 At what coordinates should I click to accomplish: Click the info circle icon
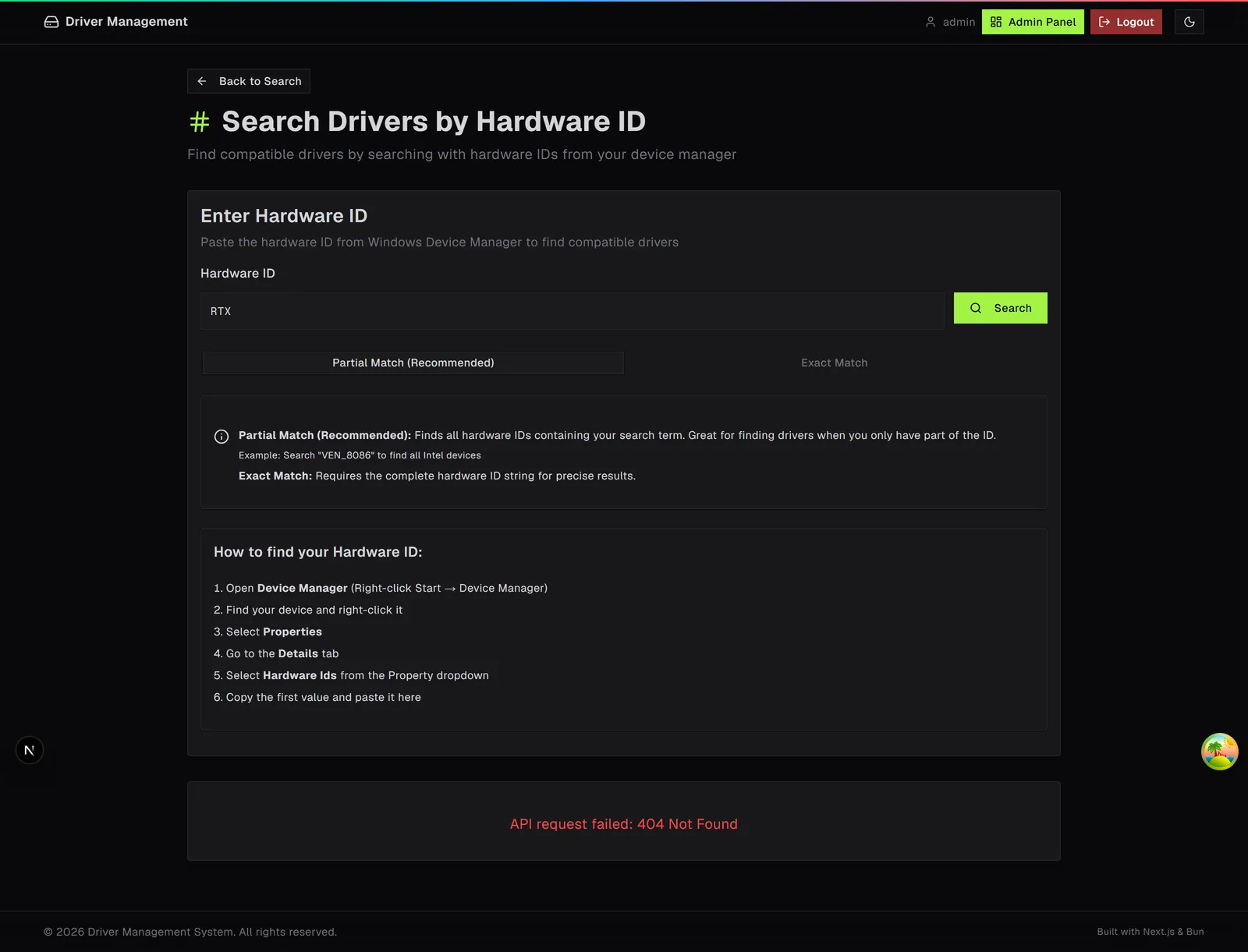(x=222, y=437)
